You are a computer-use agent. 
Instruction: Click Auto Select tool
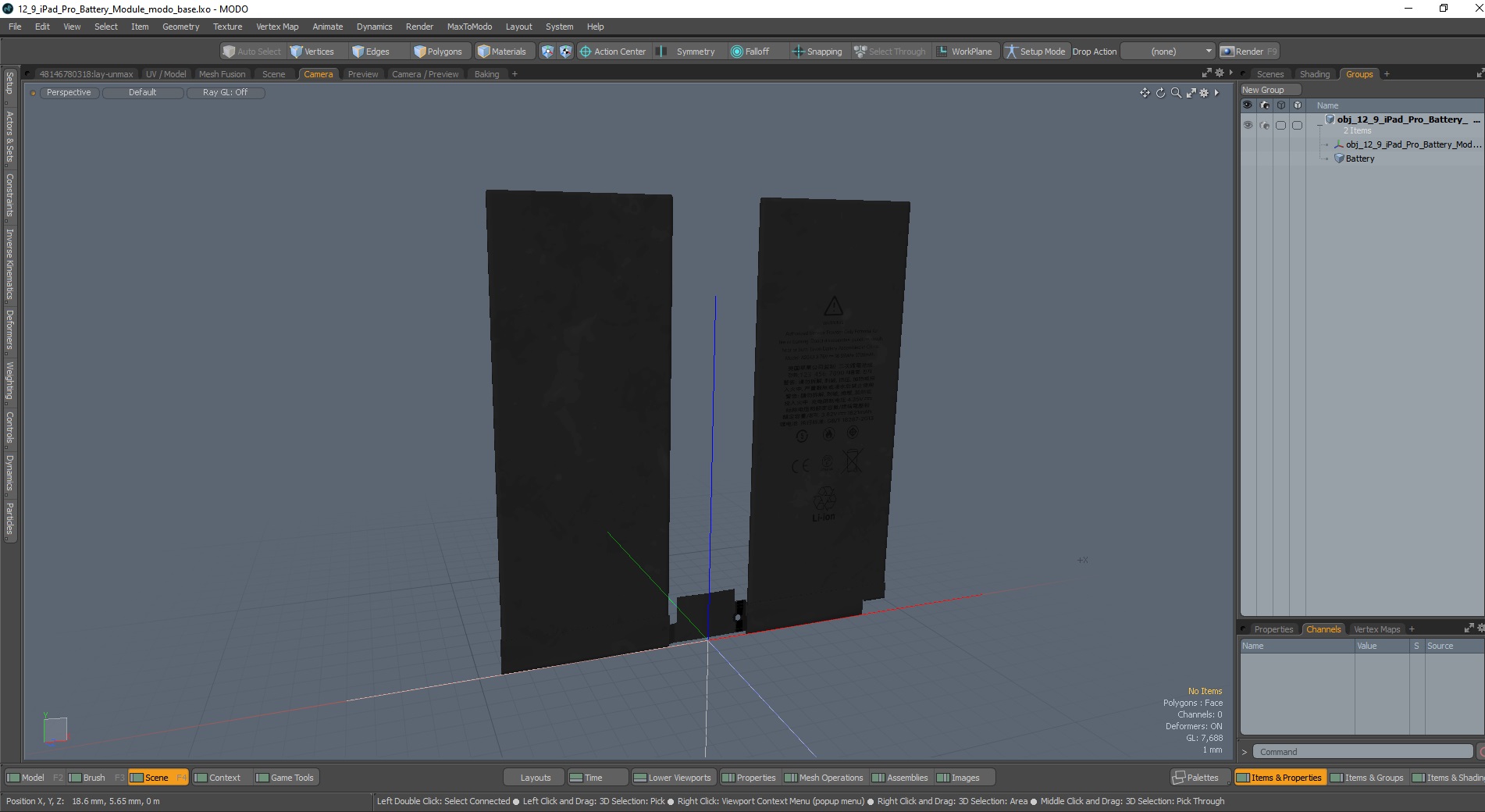251,52
